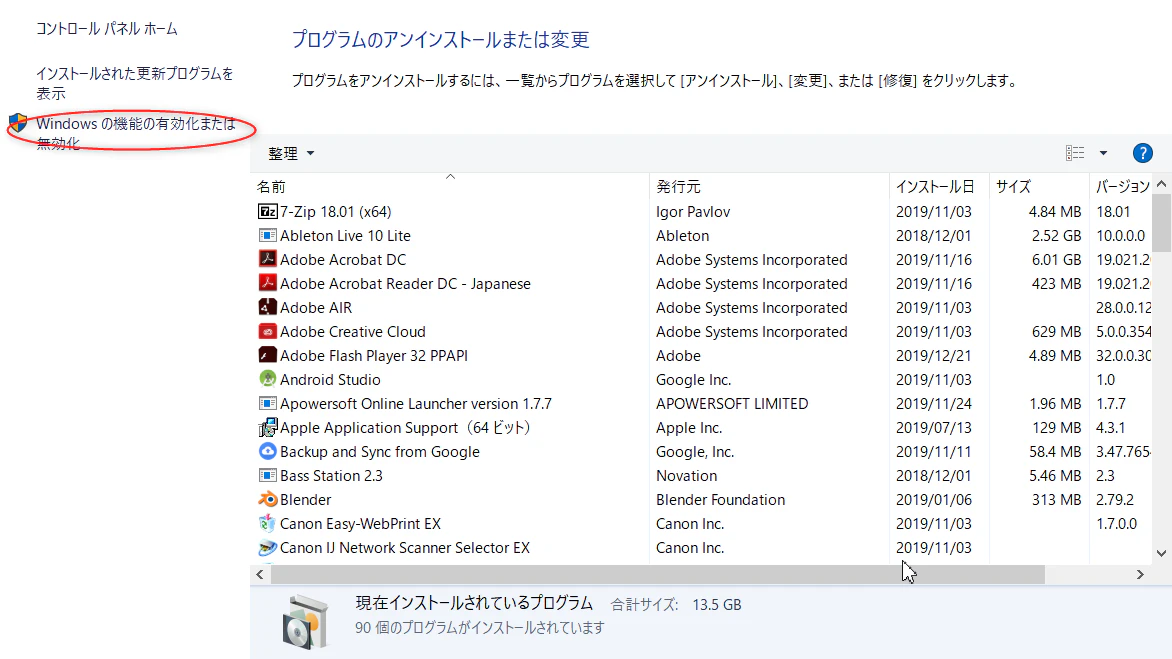1172x659 pixels.
Task: Click the view layout icon
Action: click(x=1075, y=153)
